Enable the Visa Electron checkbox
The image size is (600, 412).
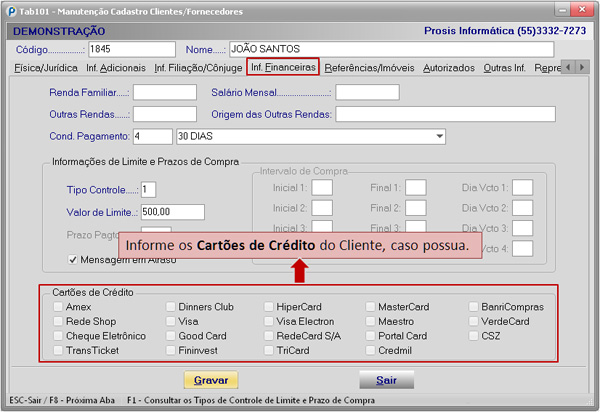[269, 321]
